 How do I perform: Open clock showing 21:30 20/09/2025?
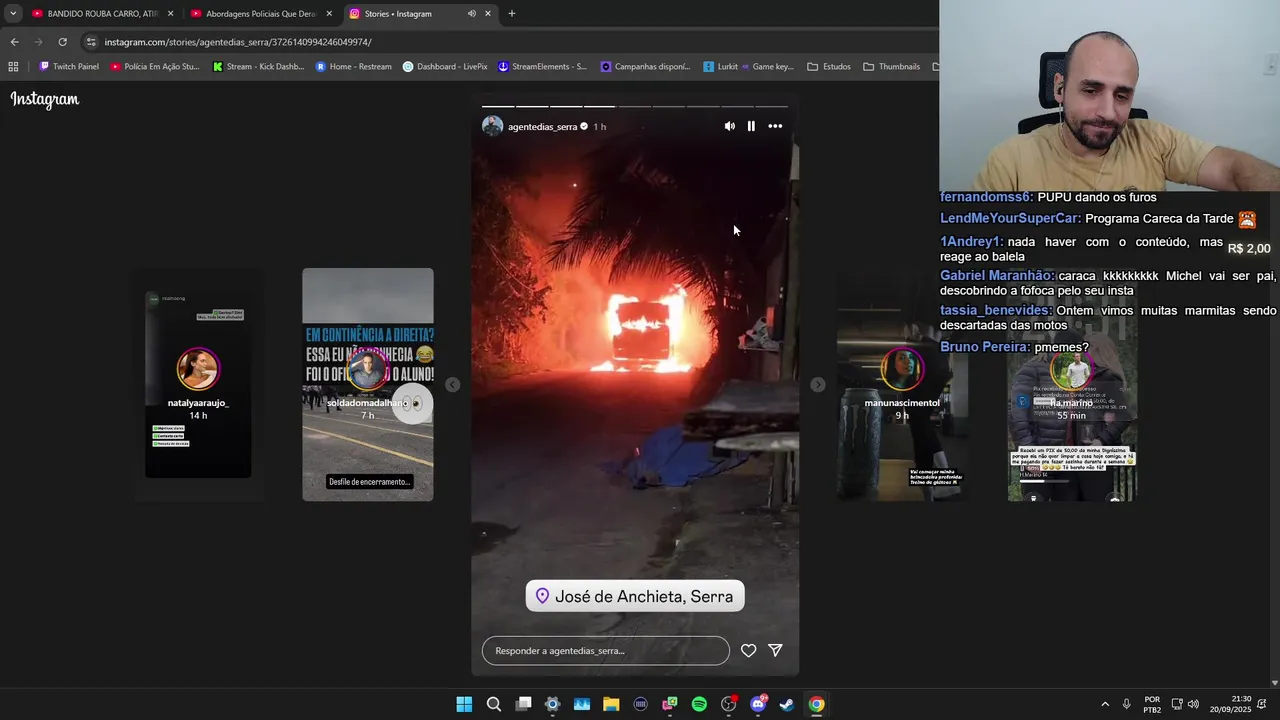[1230, 704]
